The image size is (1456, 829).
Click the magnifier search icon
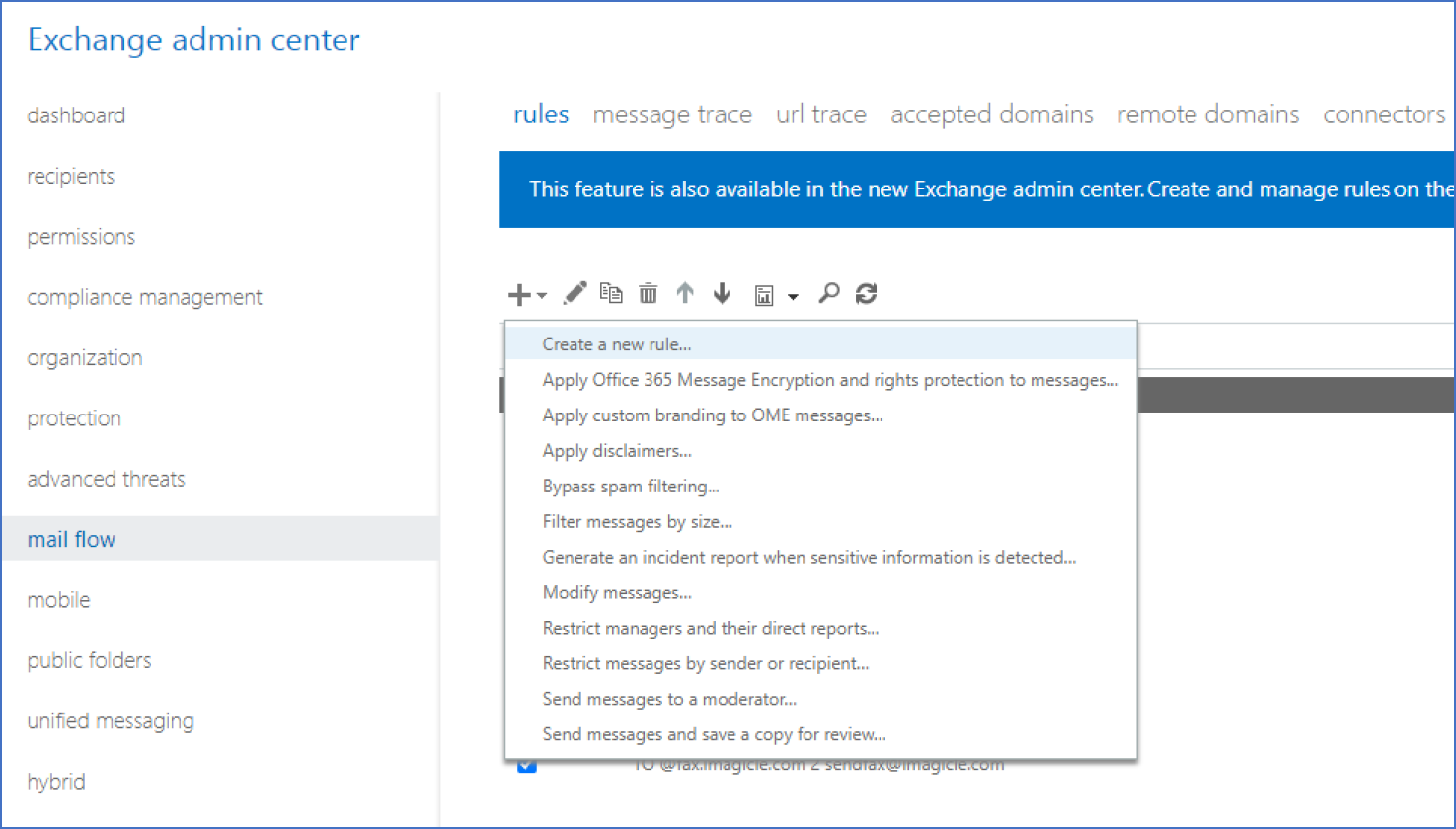tap(829, 293)
